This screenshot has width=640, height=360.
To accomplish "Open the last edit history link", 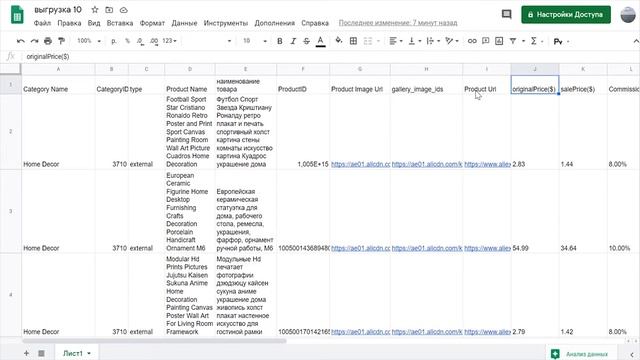I will click(398, 23).
